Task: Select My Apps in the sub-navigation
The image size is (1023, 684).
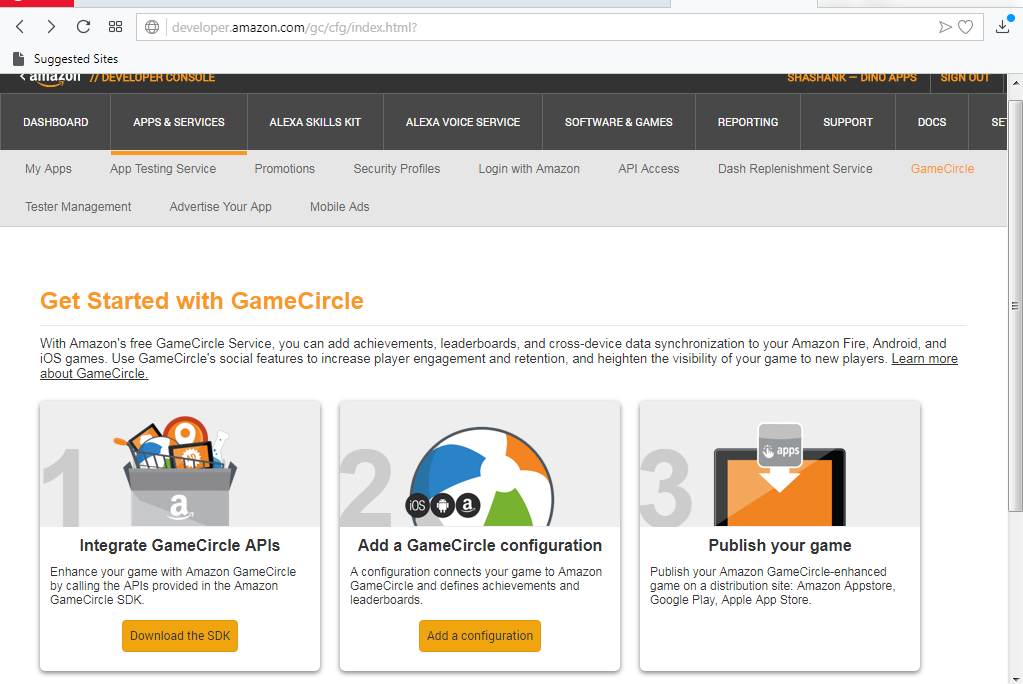Action: tap(48, 169)
